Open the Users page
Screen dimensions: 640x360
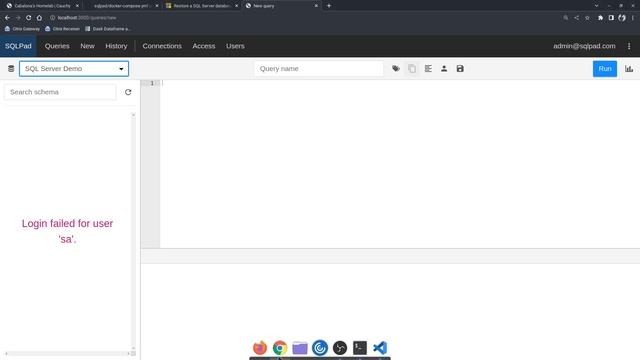coord(236,46)
